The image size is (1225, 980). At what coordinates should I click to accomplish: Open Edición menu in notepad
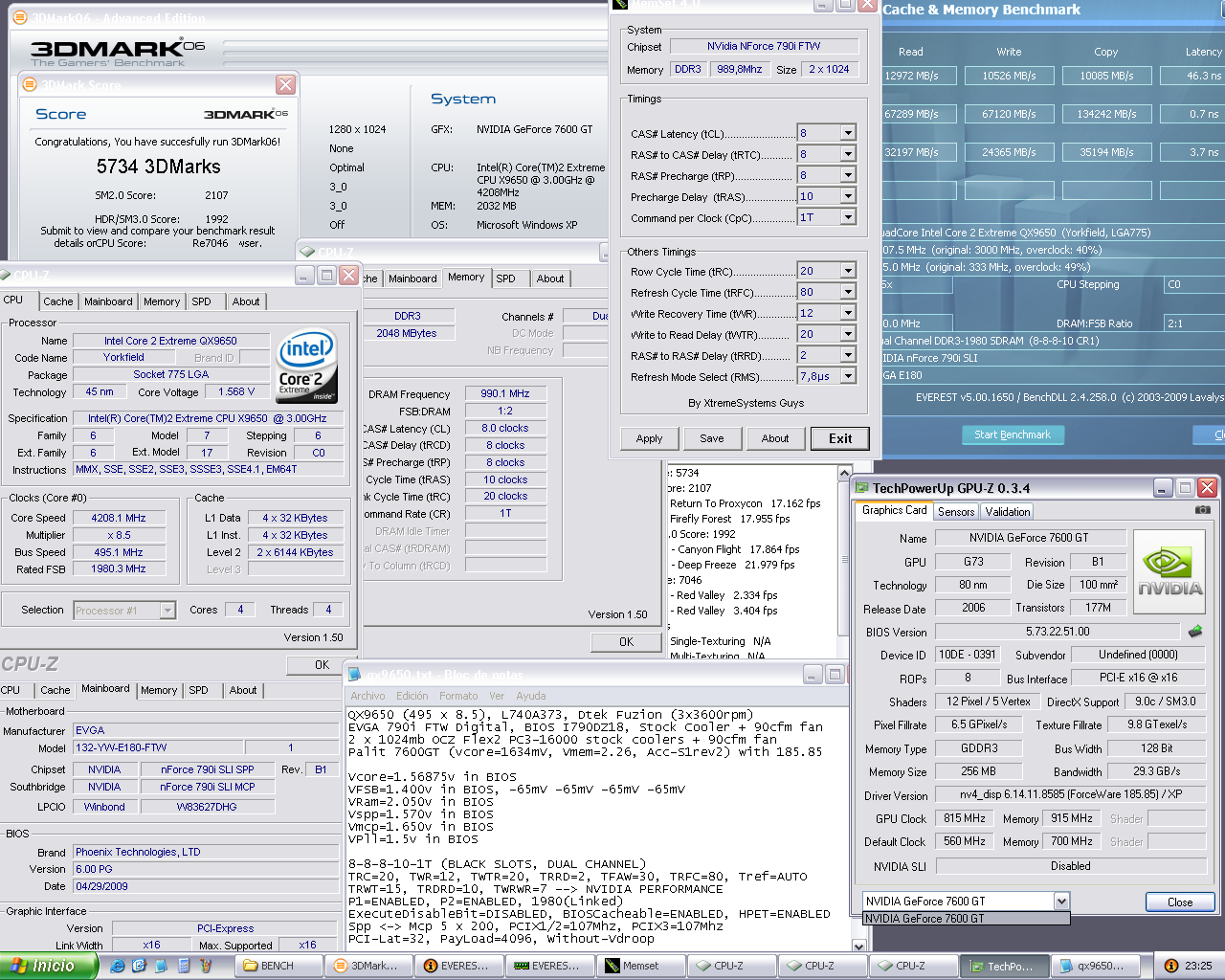point(412,696)
